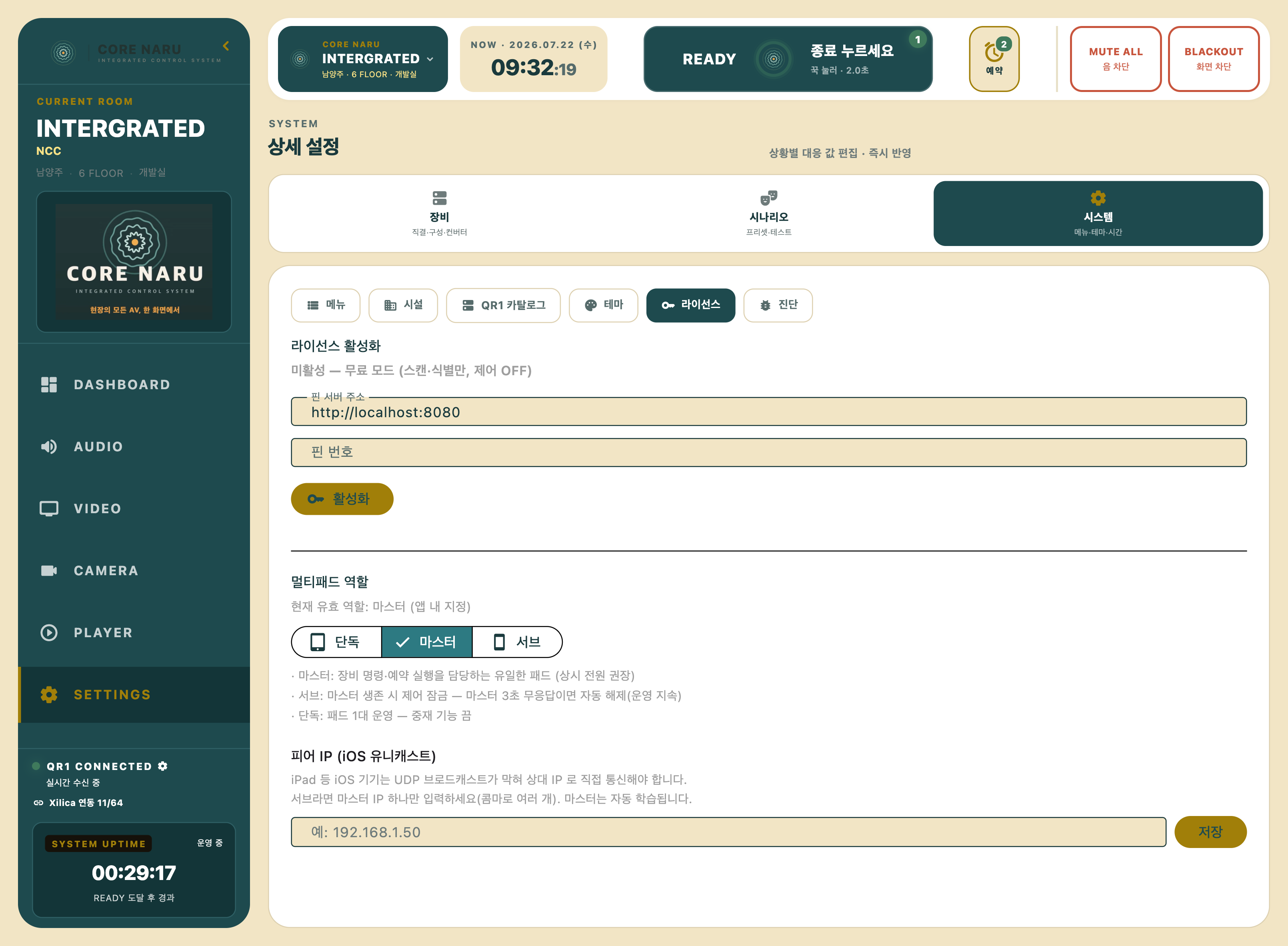
Task: Open the 예약 schedule timer button
Action: pyautogui.click(x=994, y=59)
